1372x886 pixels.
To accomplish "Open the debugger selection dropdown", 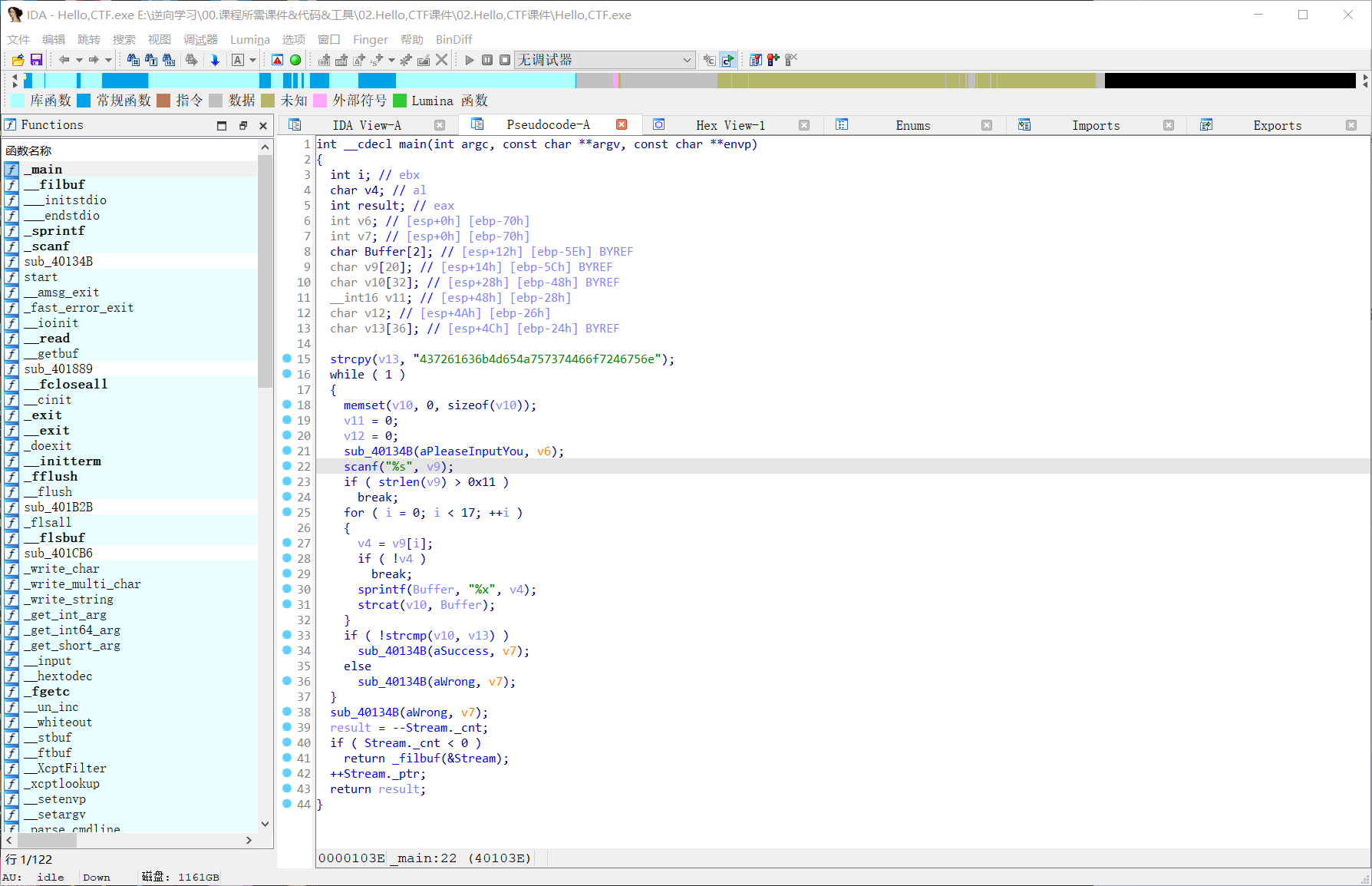I will pyautogui.click(x=686, y=60).
